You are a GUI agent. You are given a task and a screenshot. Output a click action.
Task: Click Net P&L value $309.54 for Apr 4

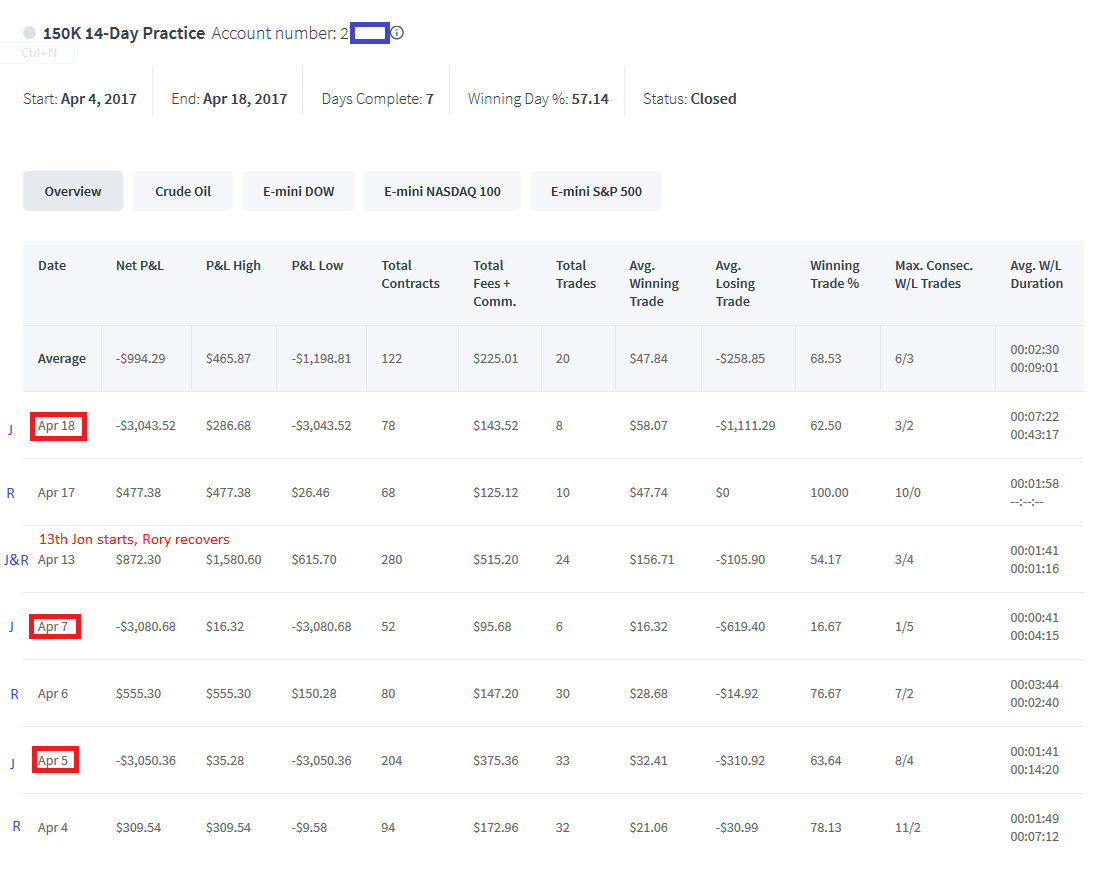pyautogui.click(x=138, y=827)
